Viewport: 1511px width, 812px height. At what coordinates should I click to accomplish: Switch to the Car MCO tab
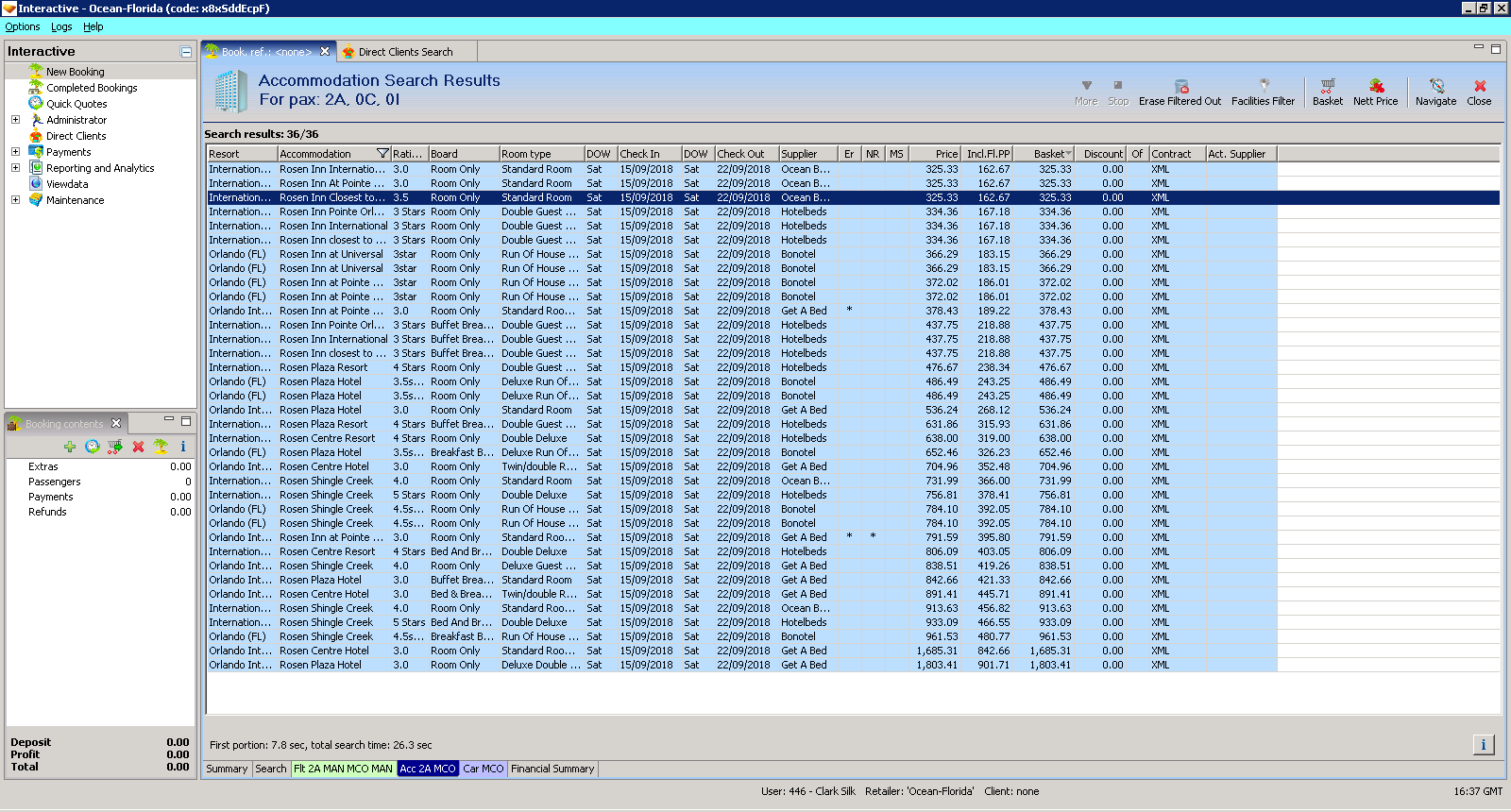pyautogui.click(x=483, y=769)
